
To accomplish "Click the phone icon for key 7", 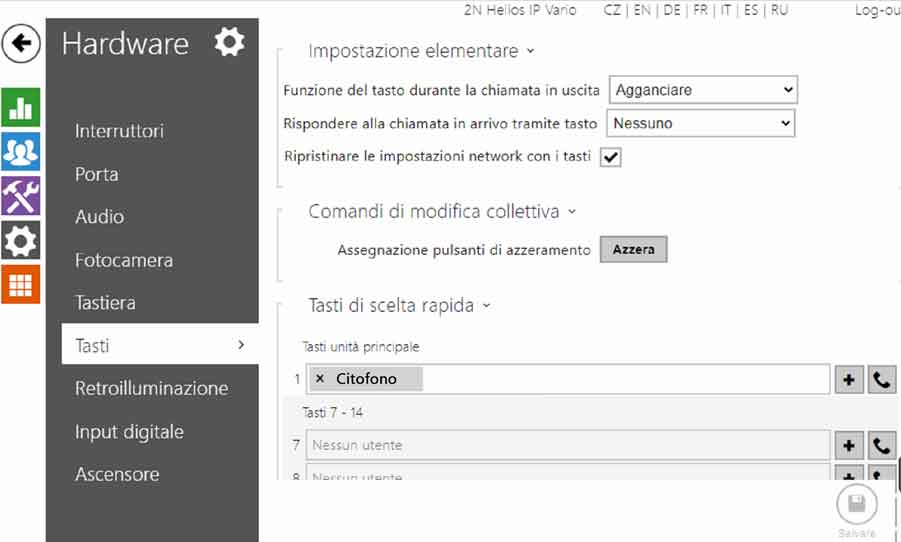I will pos(881,445).
